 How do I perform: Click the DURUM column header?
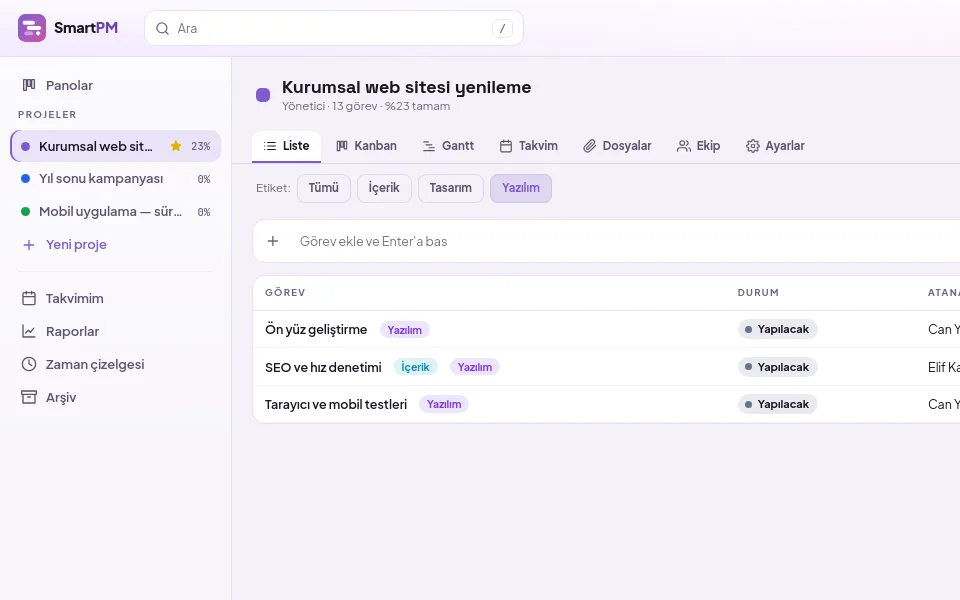[758, 293]
